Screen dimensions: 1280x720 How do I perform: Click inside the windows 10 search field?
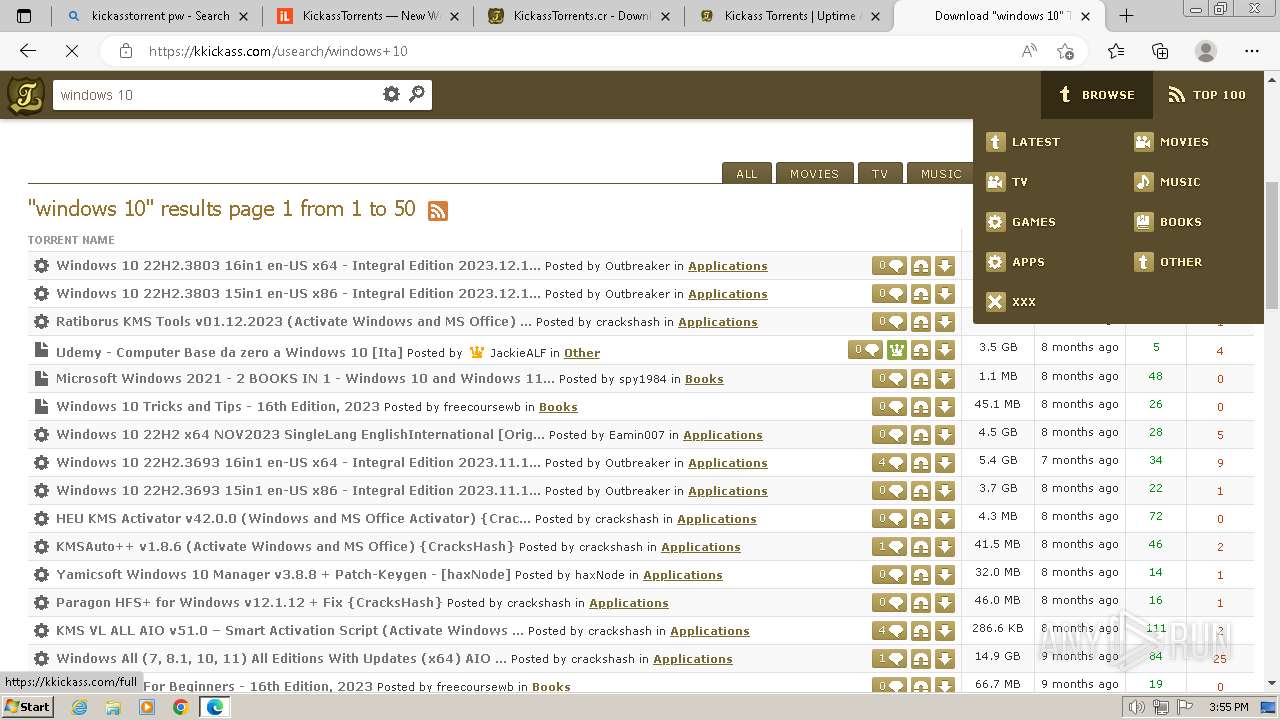(215, 95)
